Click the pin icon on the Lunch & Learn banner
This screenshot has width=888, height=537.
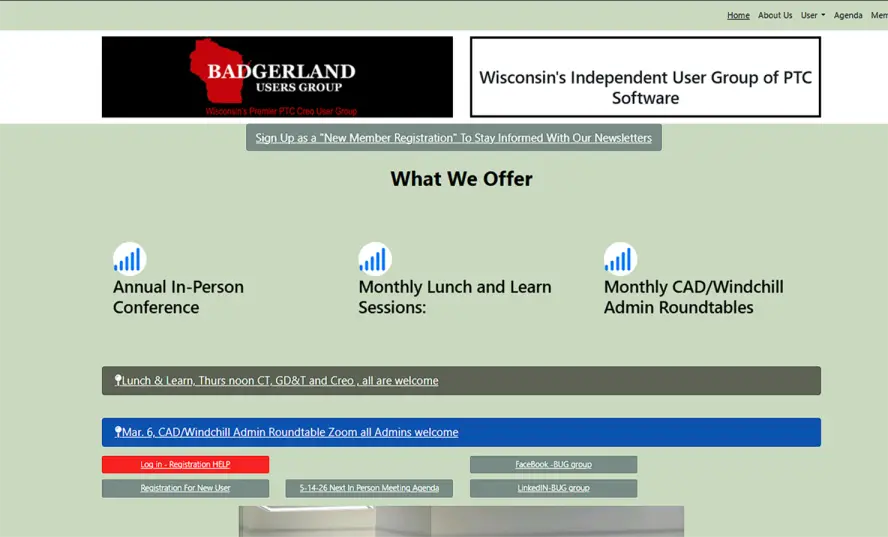click(x=118, y=380)
